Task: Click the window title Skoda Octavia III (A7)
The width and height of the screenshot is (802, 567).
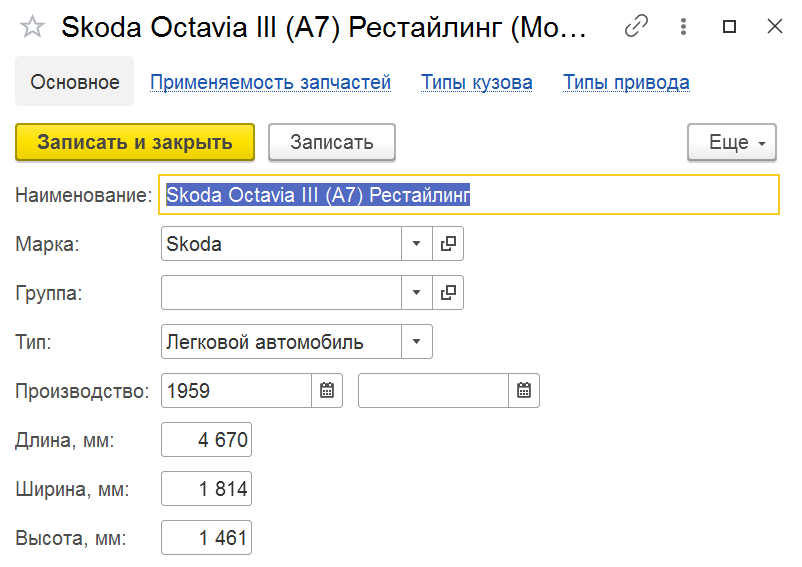Action: (324, 27)
